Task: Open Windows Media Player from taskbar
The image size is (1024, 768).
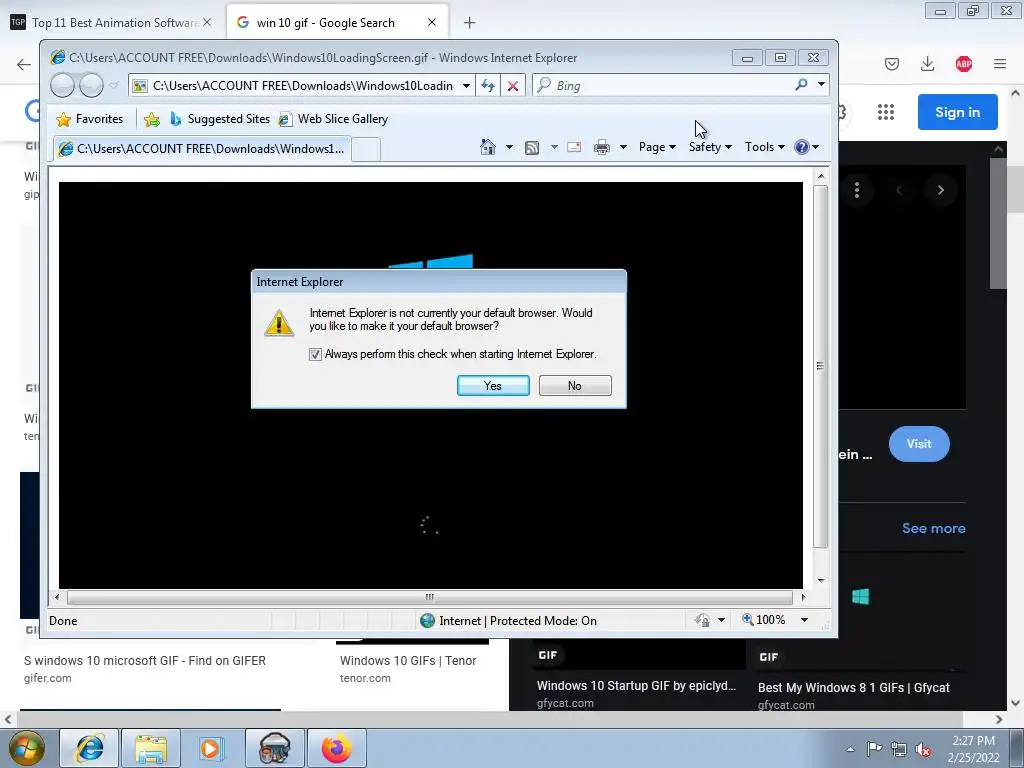Action: 211,748
